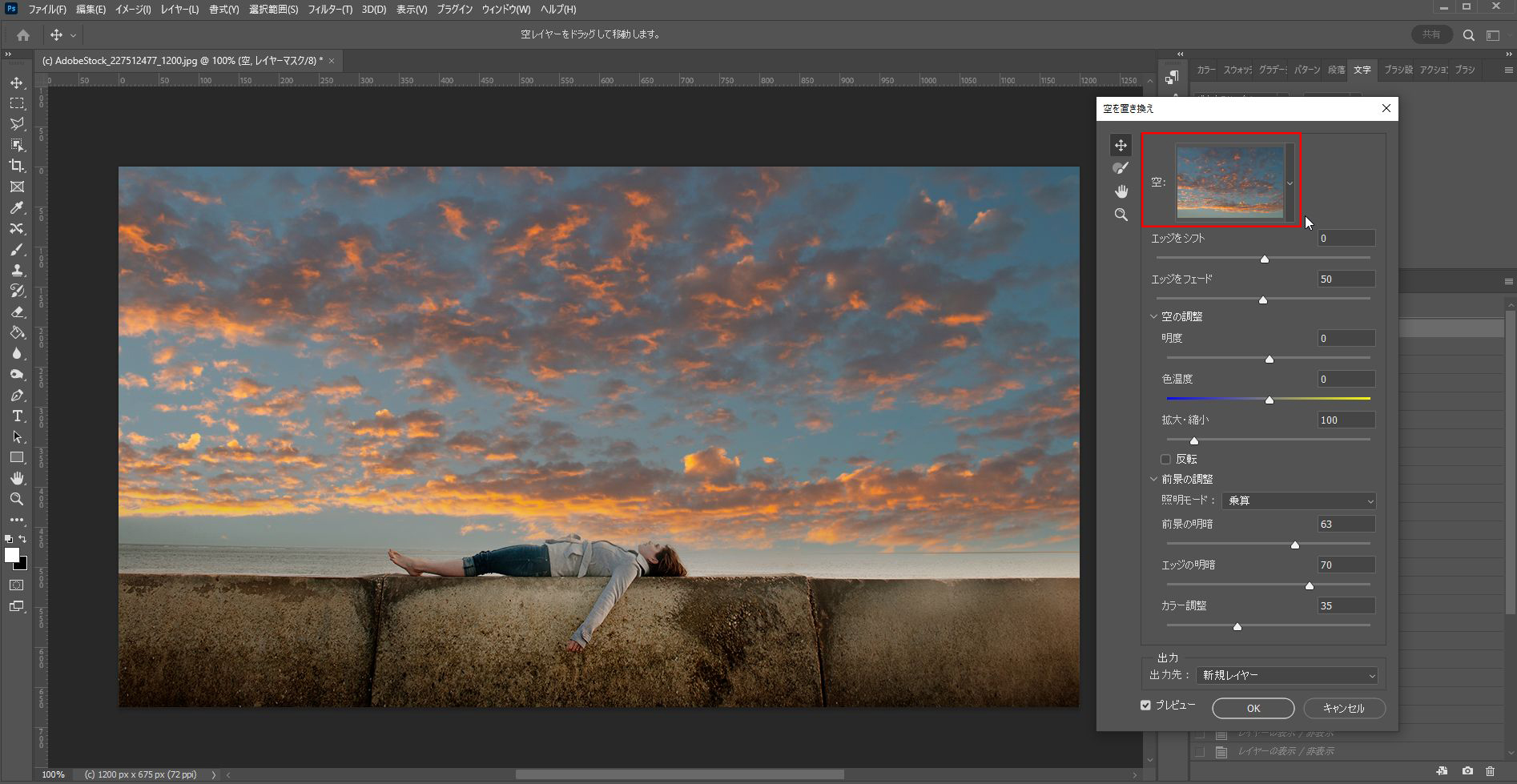Screen dimensions: 1517x784
Task: Swap foreground and background colors
Action: pyautogui.click(x=22, y=539)
